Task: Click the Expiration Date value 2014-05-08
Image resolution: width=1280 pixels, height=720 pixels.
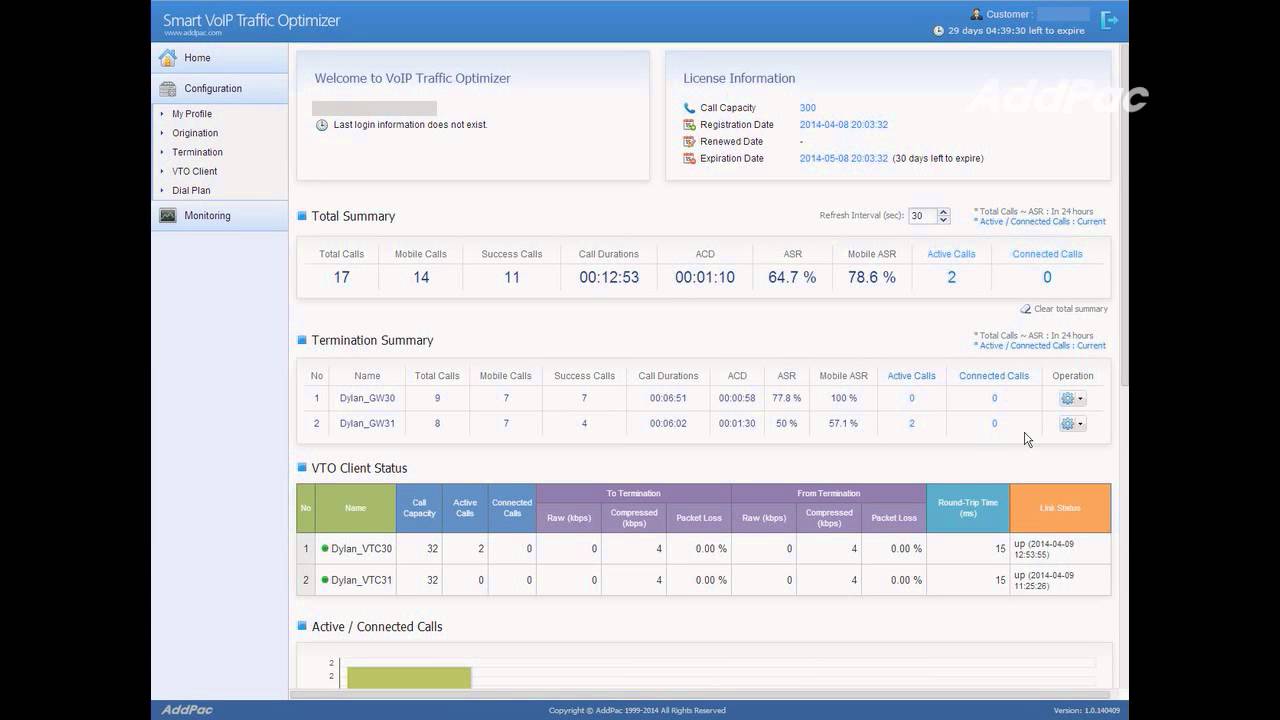Action: coord(844,159)
